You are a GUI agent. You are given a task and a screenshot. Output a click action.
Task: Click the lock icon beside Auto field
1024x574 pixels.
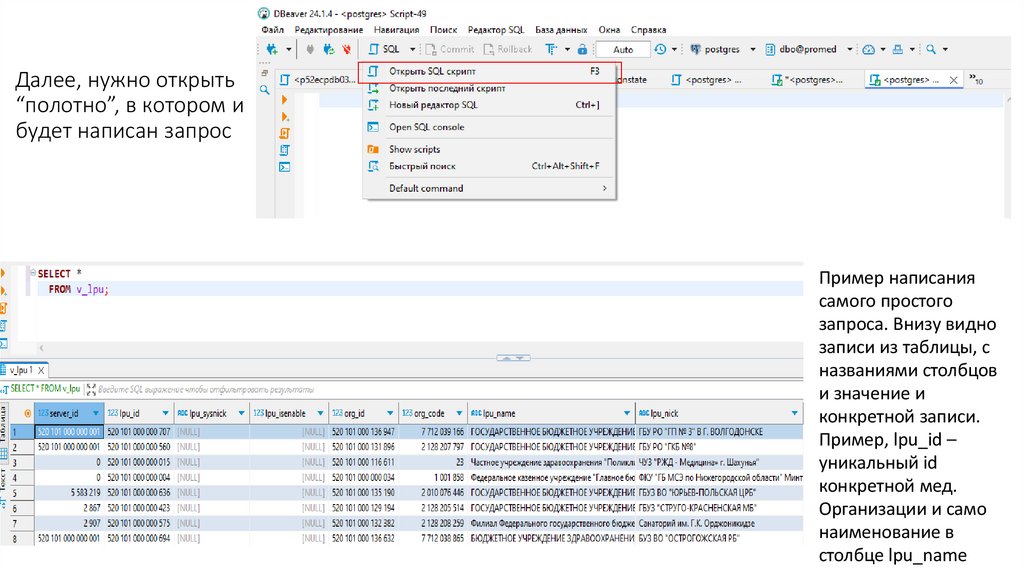point(583,49)
